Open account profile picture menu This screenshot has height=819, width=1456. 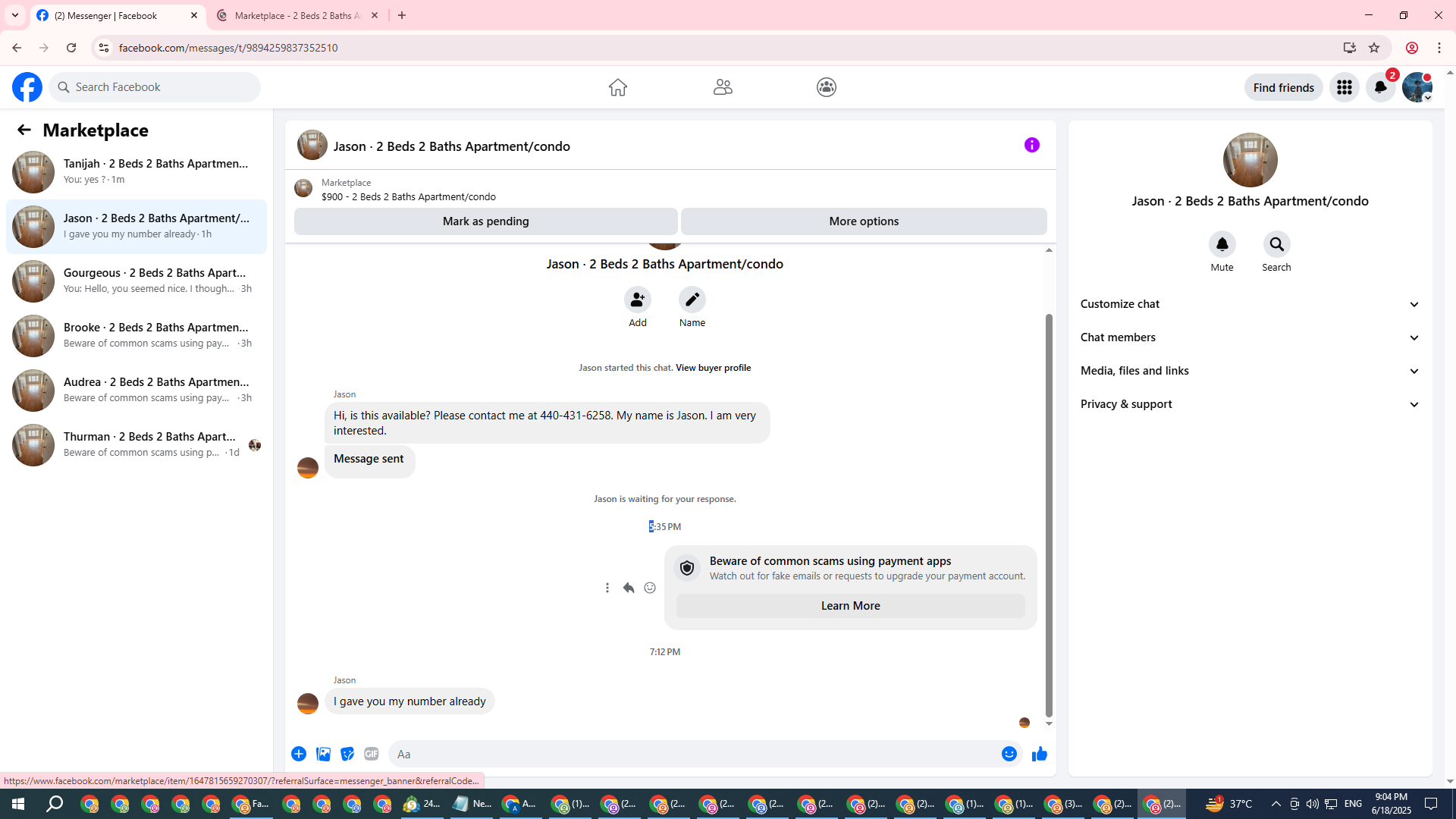pyautogui.click(x=1417, y=87)
